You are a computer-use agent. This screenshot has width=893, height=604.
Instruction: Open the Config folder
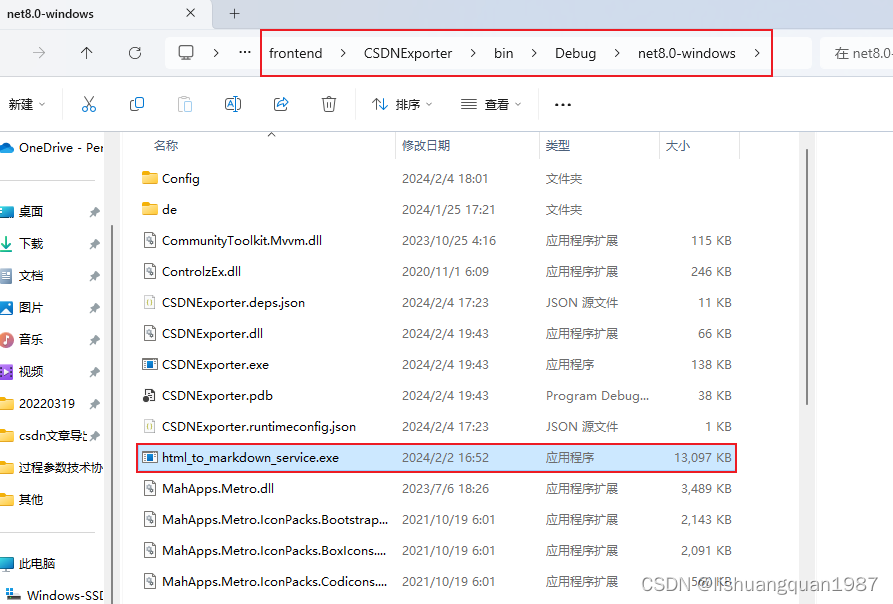[x=180, y=179]
